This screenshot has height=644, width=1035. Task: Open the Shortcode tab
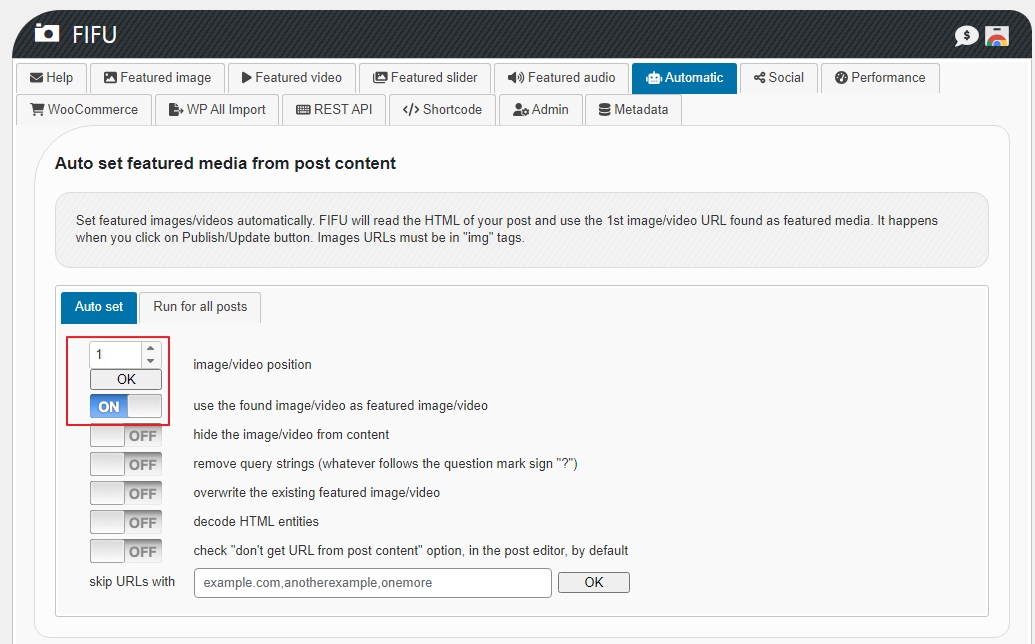click(x=442, y=110)
